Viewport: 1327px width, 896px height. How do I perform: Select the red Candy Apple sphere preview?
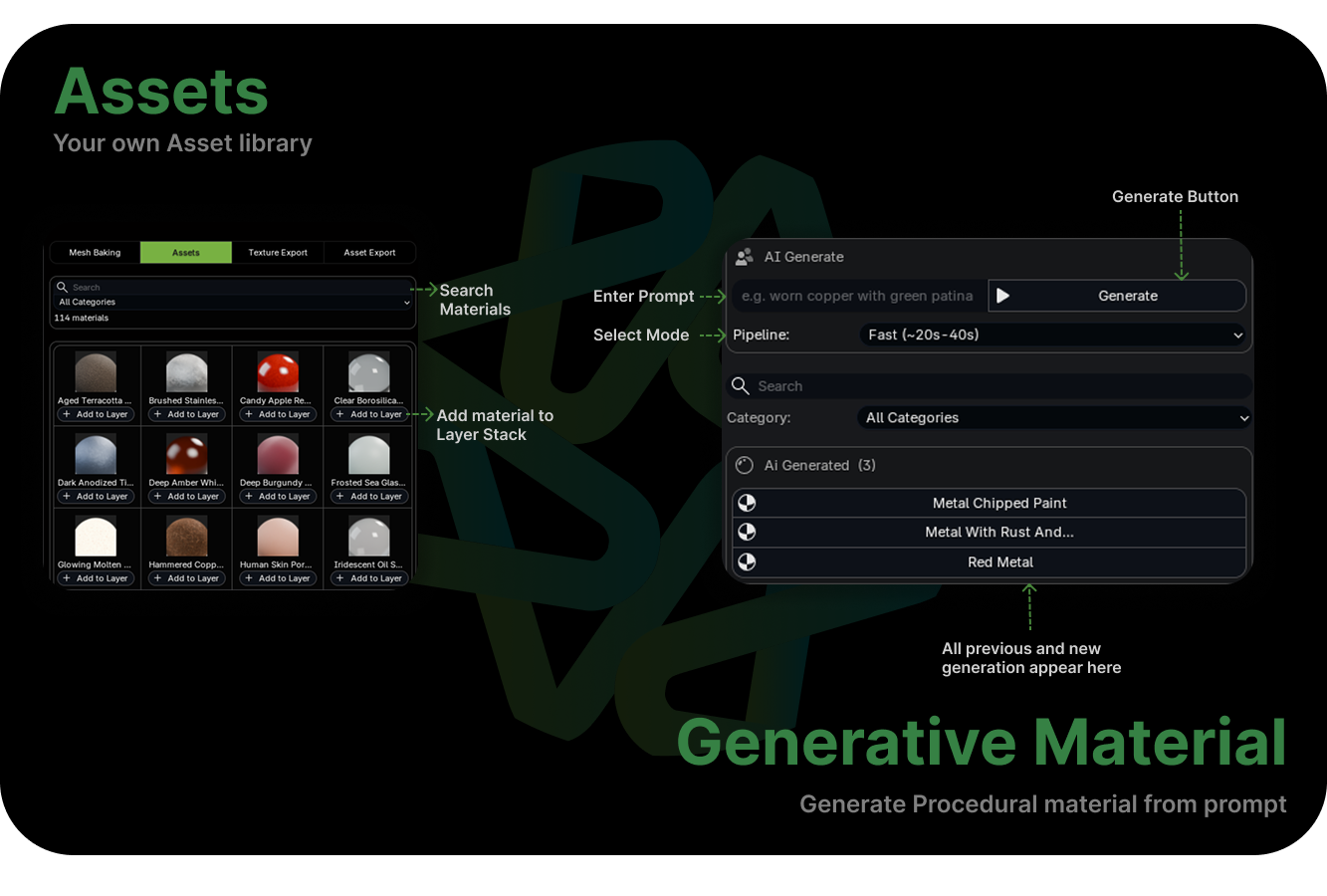point(278,372)
